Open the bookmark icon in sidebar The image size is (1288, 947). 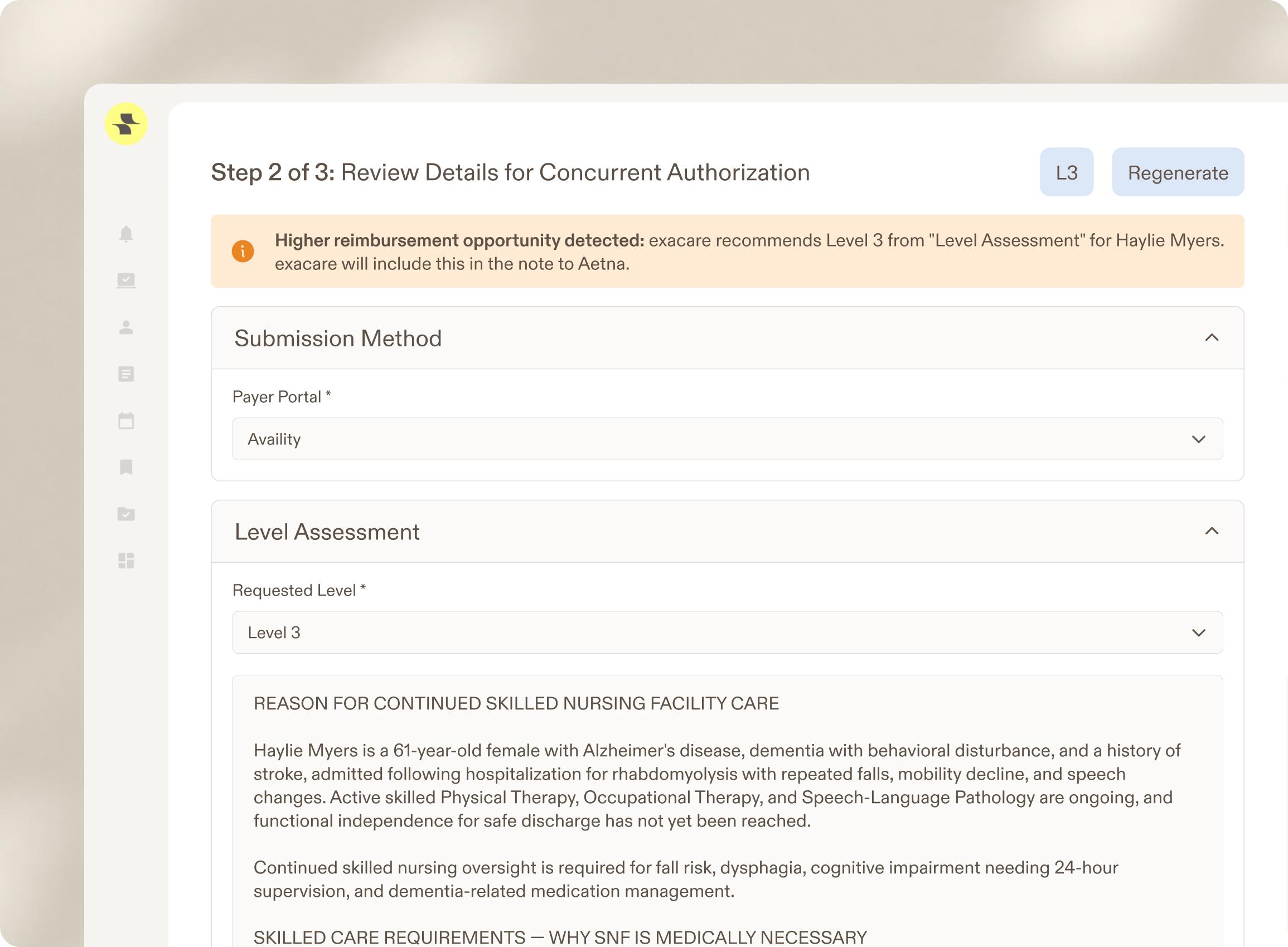[126, 467]
